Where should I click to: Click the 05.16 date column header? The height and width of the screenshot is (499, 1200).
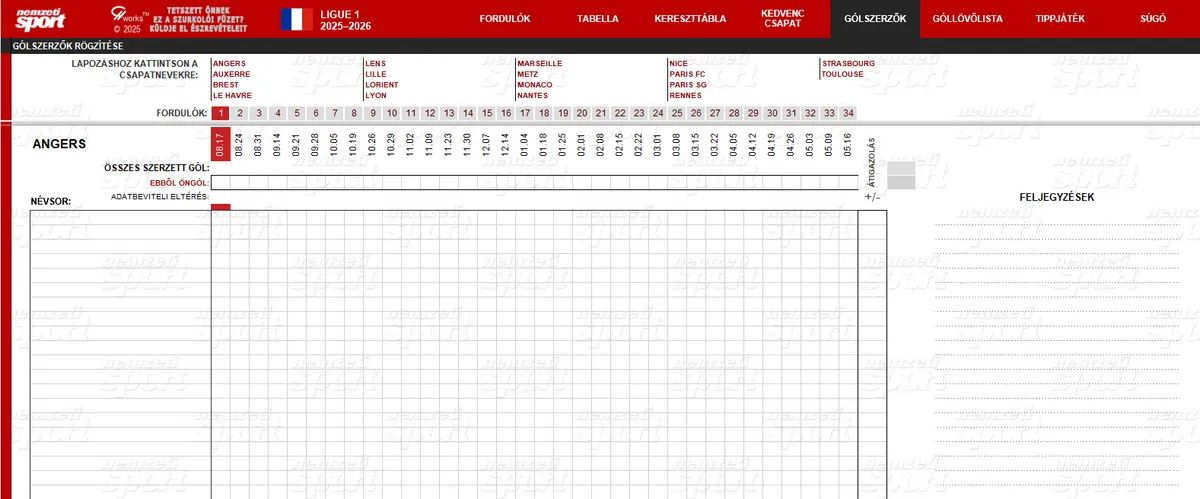tap(848, 144)
